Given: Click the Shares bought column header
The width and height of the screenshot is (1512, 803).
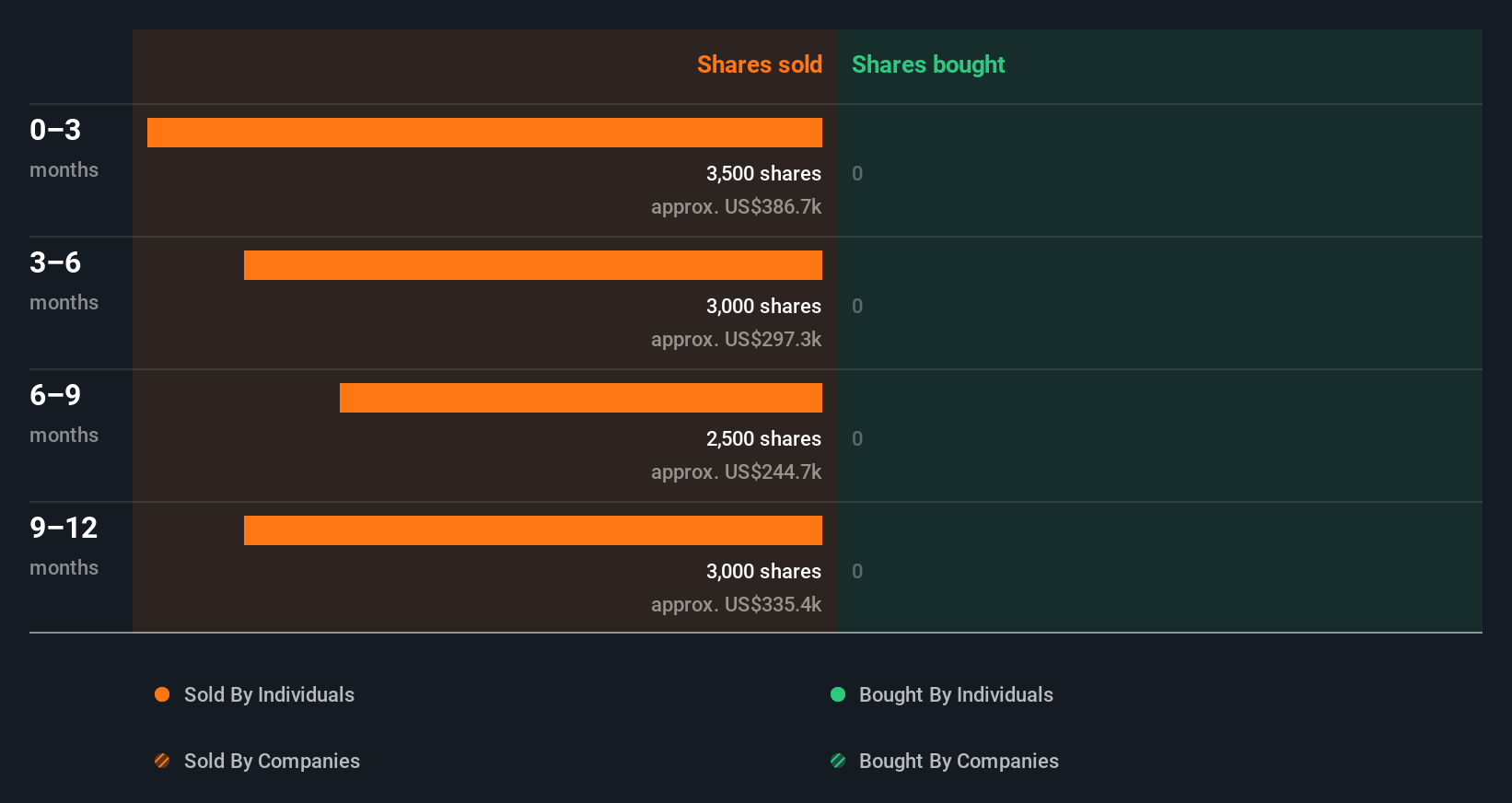Looking at the screenshot, I should pos(928,64).
